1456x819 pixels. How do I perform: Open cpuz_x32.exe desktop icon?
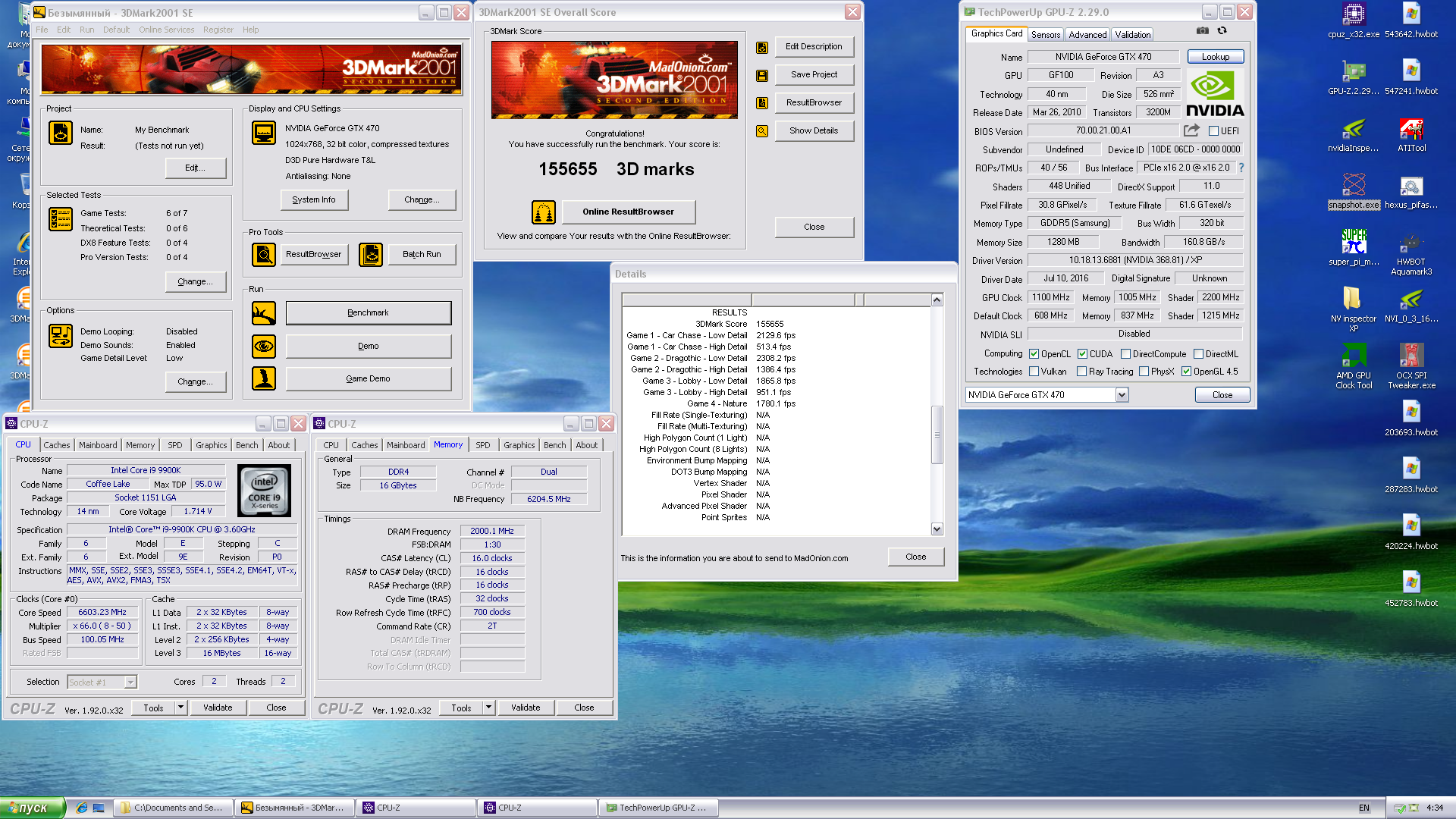click(x=1354, y=20)
